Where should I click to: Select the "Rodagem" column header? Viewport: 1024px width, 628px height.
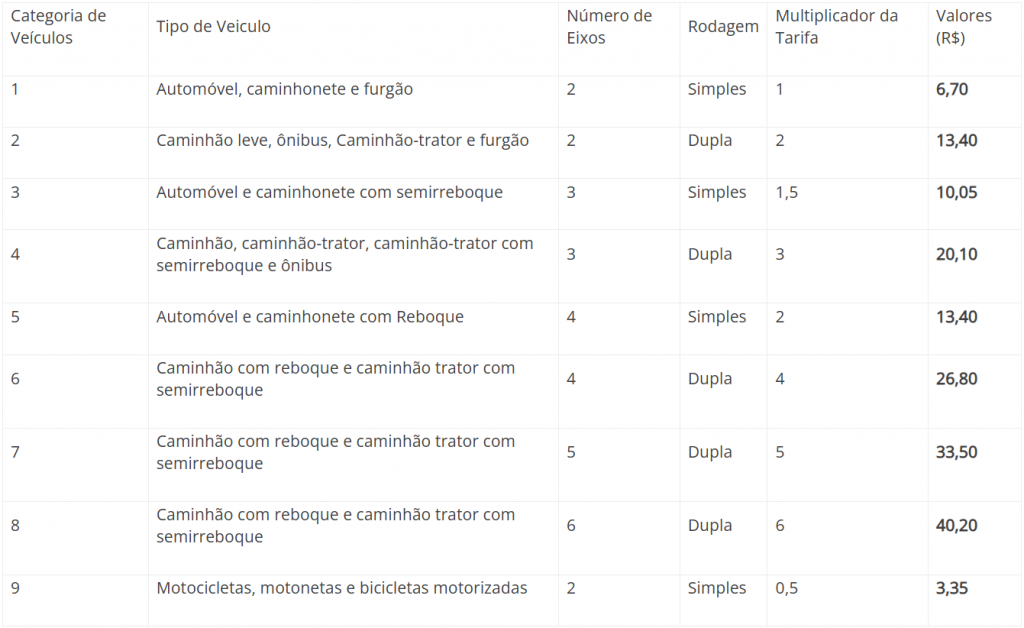pyautogui.click(x=723, y=27)
